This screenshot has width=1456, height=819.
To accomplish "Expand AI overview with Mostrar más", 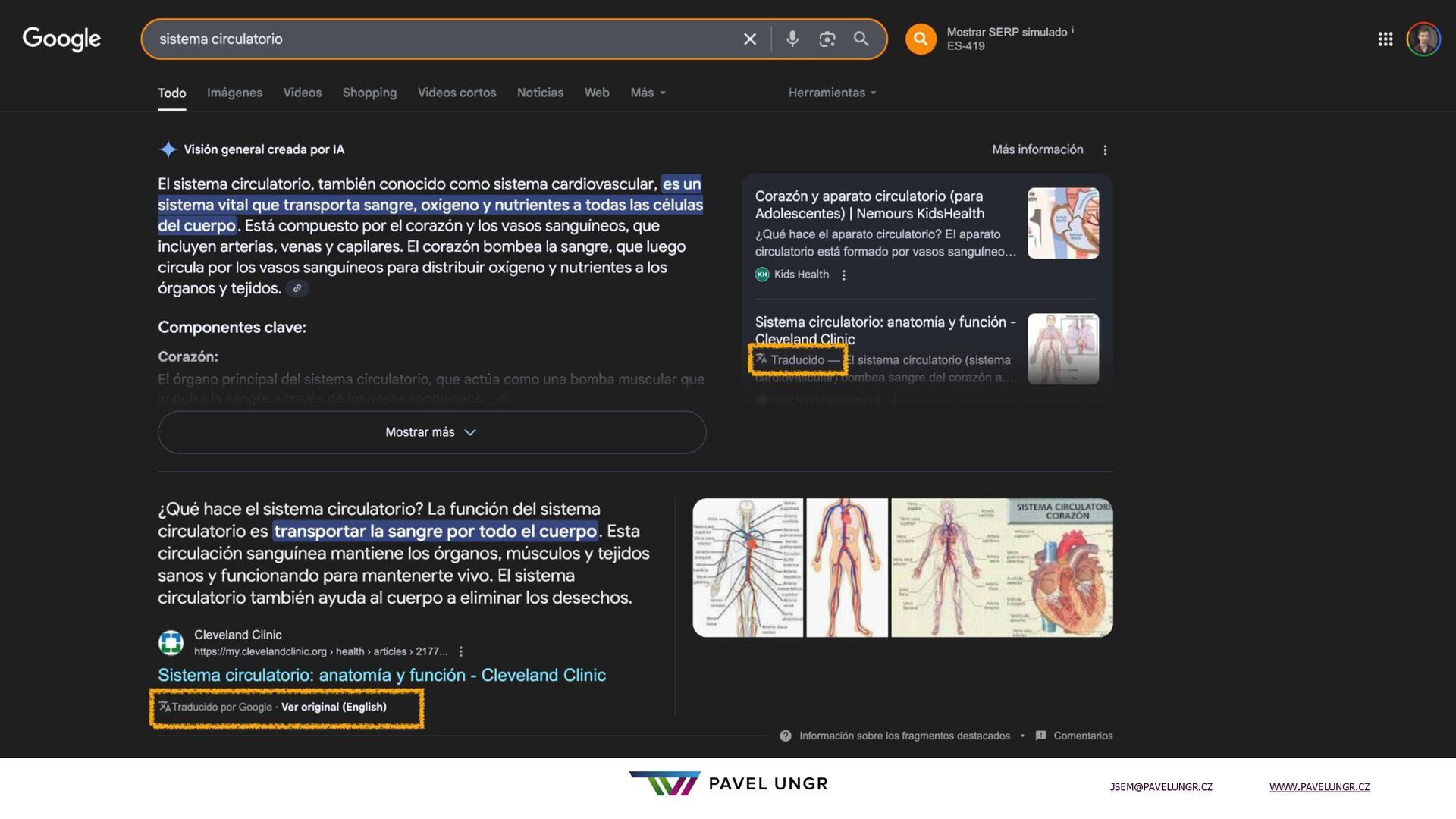I will click(431, 432).
